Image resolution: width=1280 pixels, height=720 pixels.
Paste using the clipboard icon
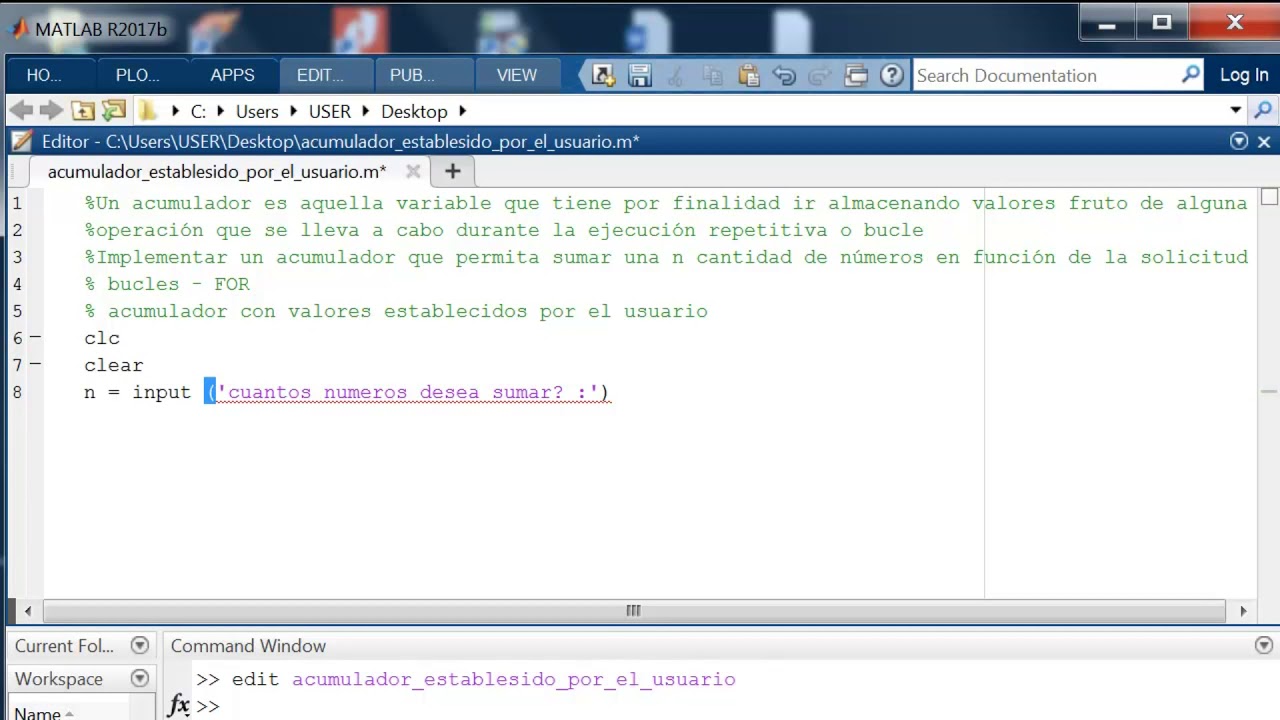tap(748, 75)
